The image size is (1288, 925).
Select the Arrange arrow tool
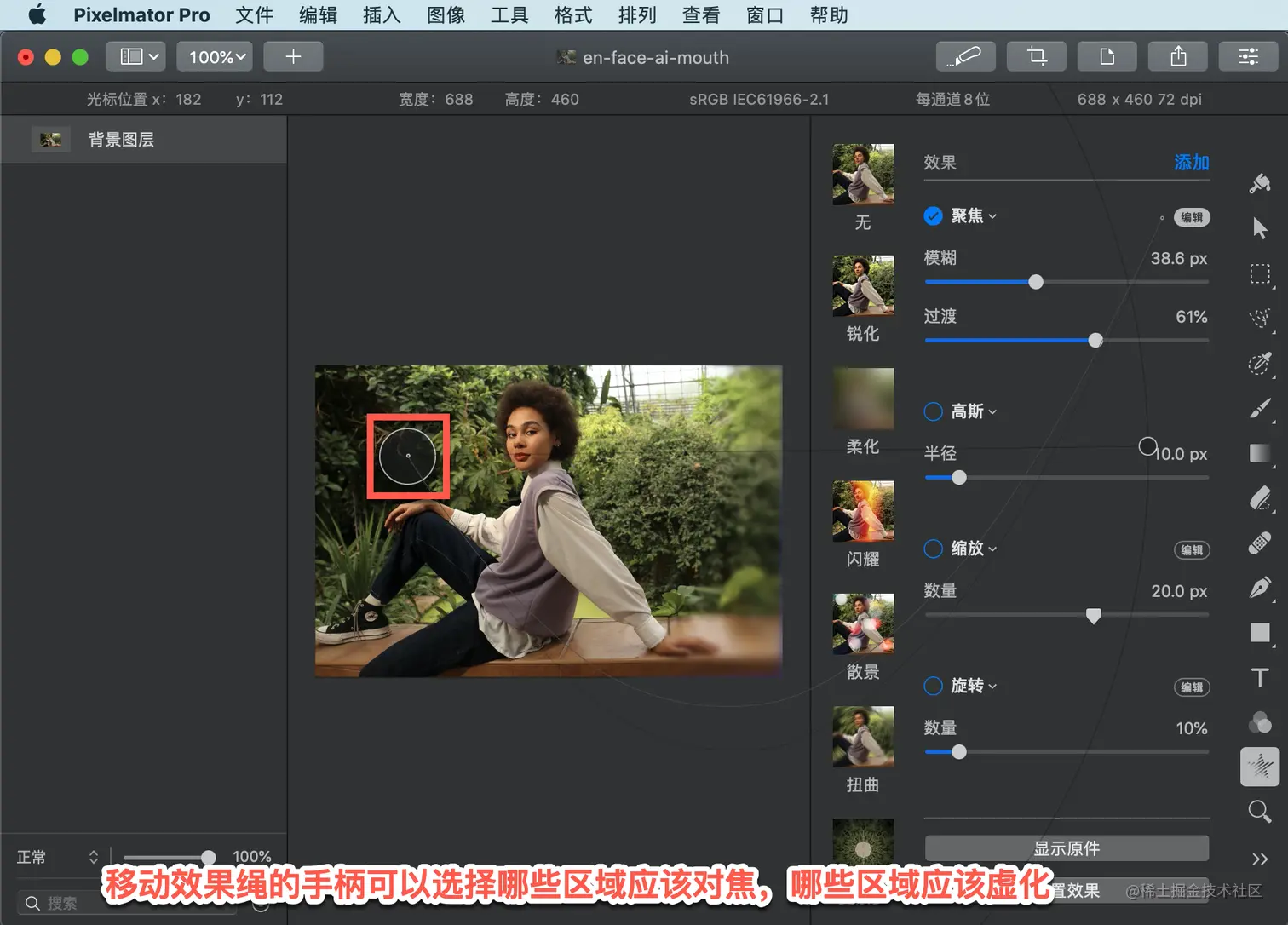tap(1260, 228)
